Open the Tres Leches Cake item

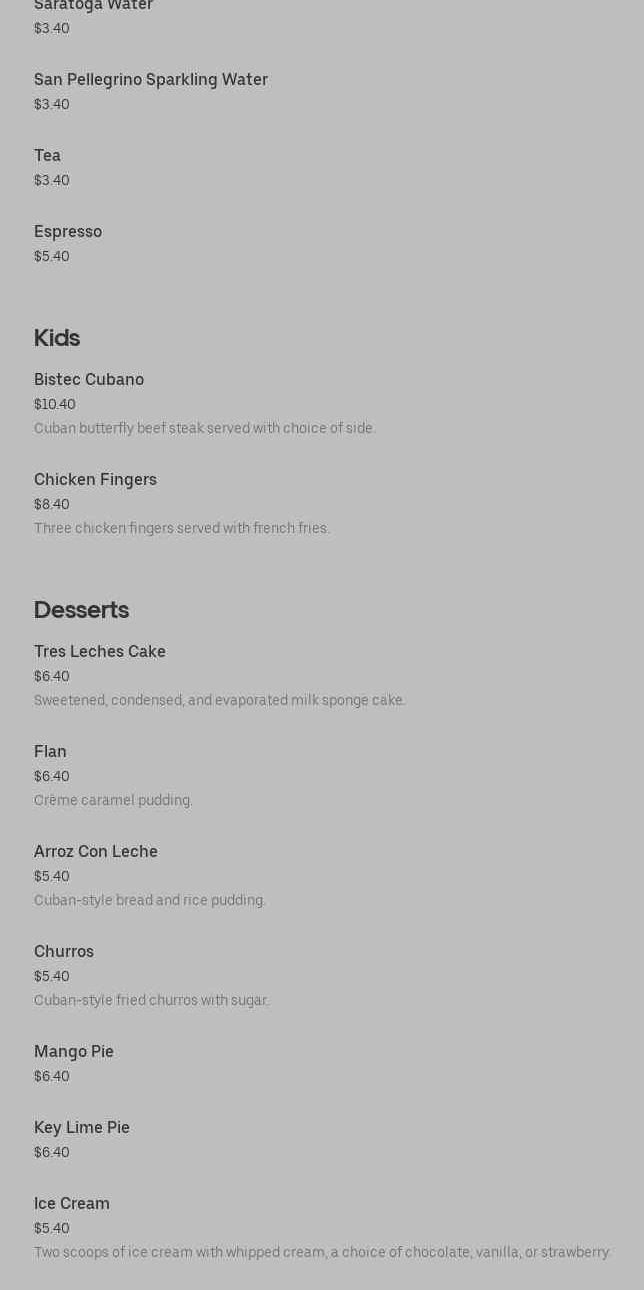[100, 652]
